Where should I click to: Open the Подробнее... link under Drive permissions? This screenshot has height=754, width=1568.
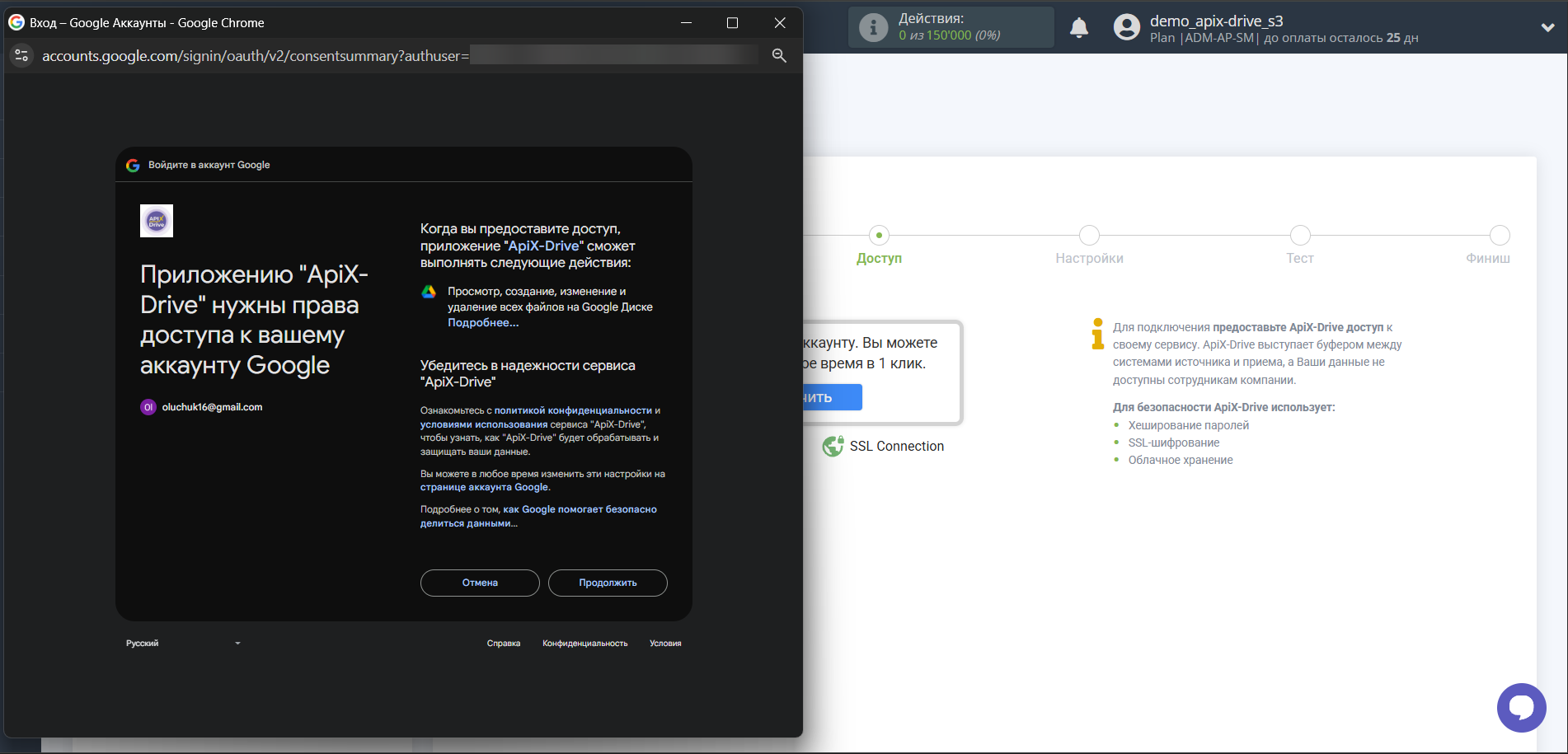click(483, 323)
